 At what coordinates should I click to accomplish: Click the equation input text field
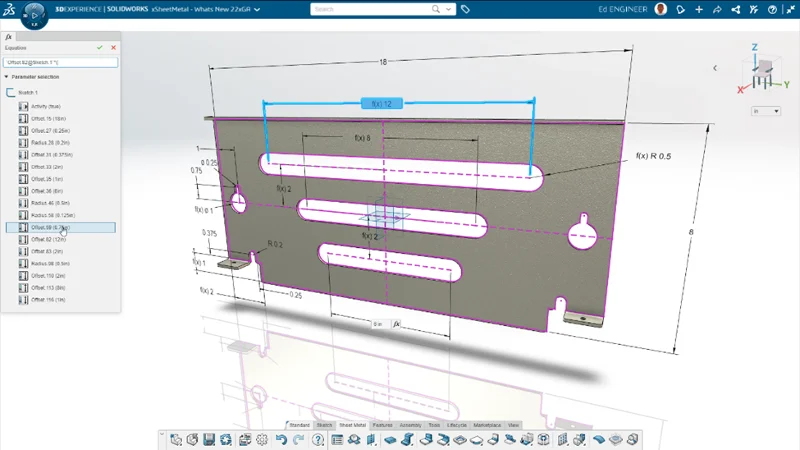pyautogui.click(x=60, y=62)
